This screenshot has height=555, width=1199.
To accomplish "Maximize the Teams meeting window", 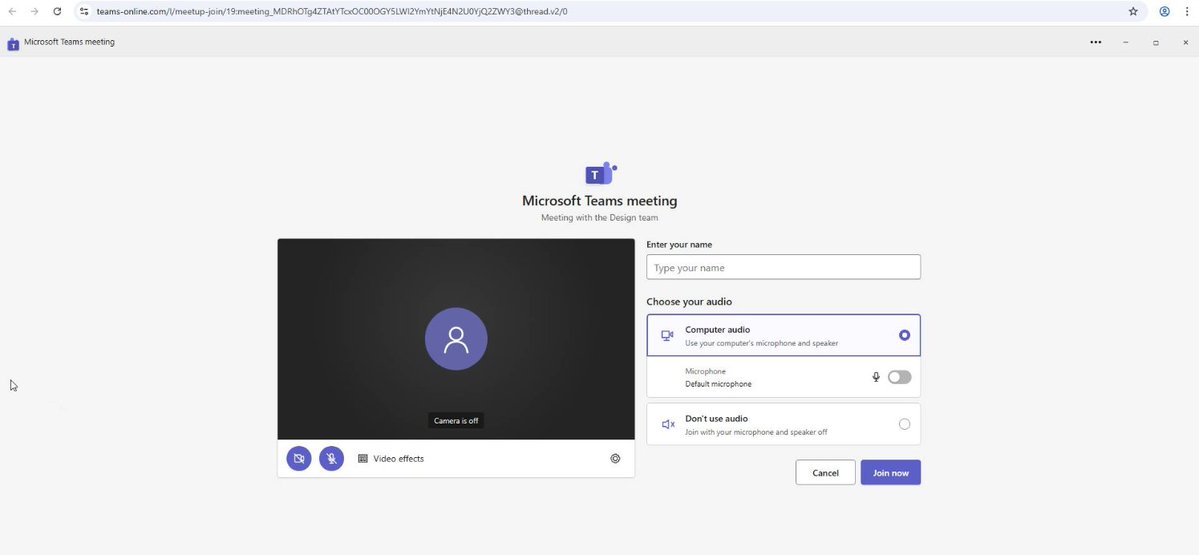I will [1155, 43].
